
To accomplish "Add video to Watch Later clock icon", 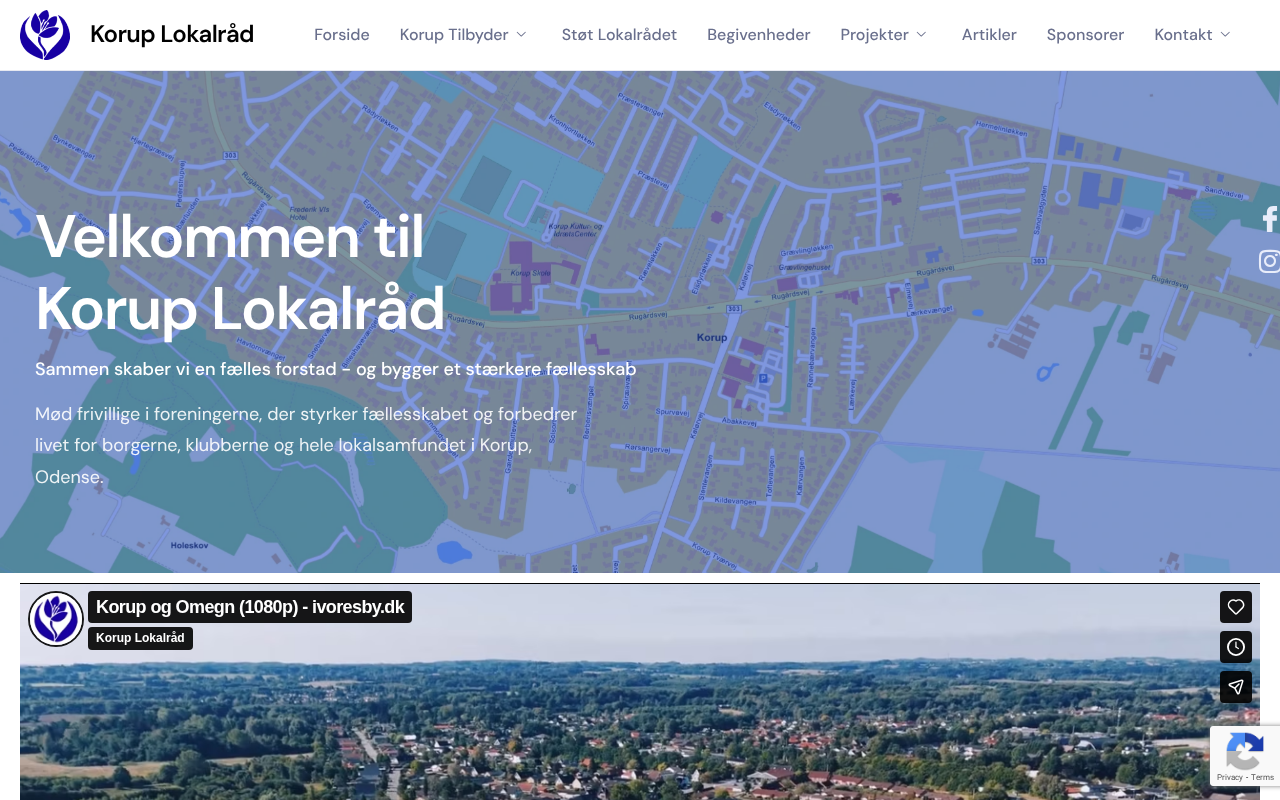I will pyautogui.click(x=1236, y=647).
